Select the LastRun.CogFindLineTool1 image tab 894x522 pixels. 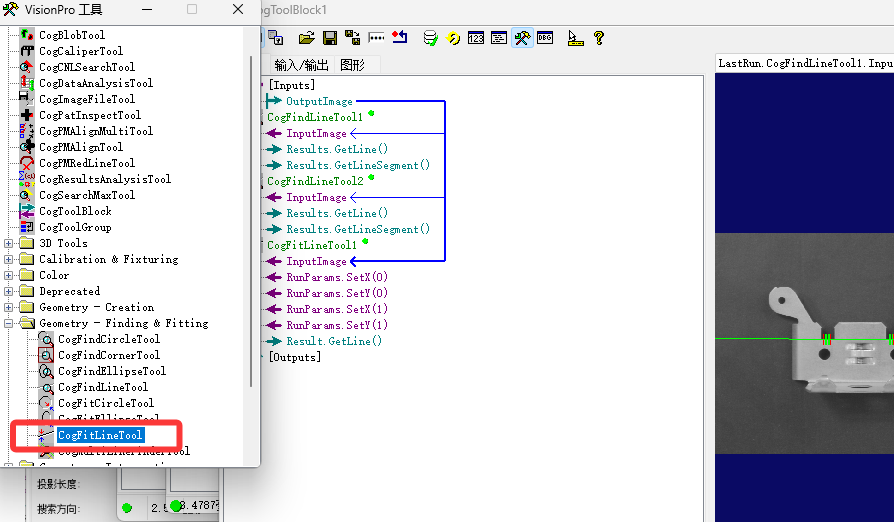tap(804, 63)
